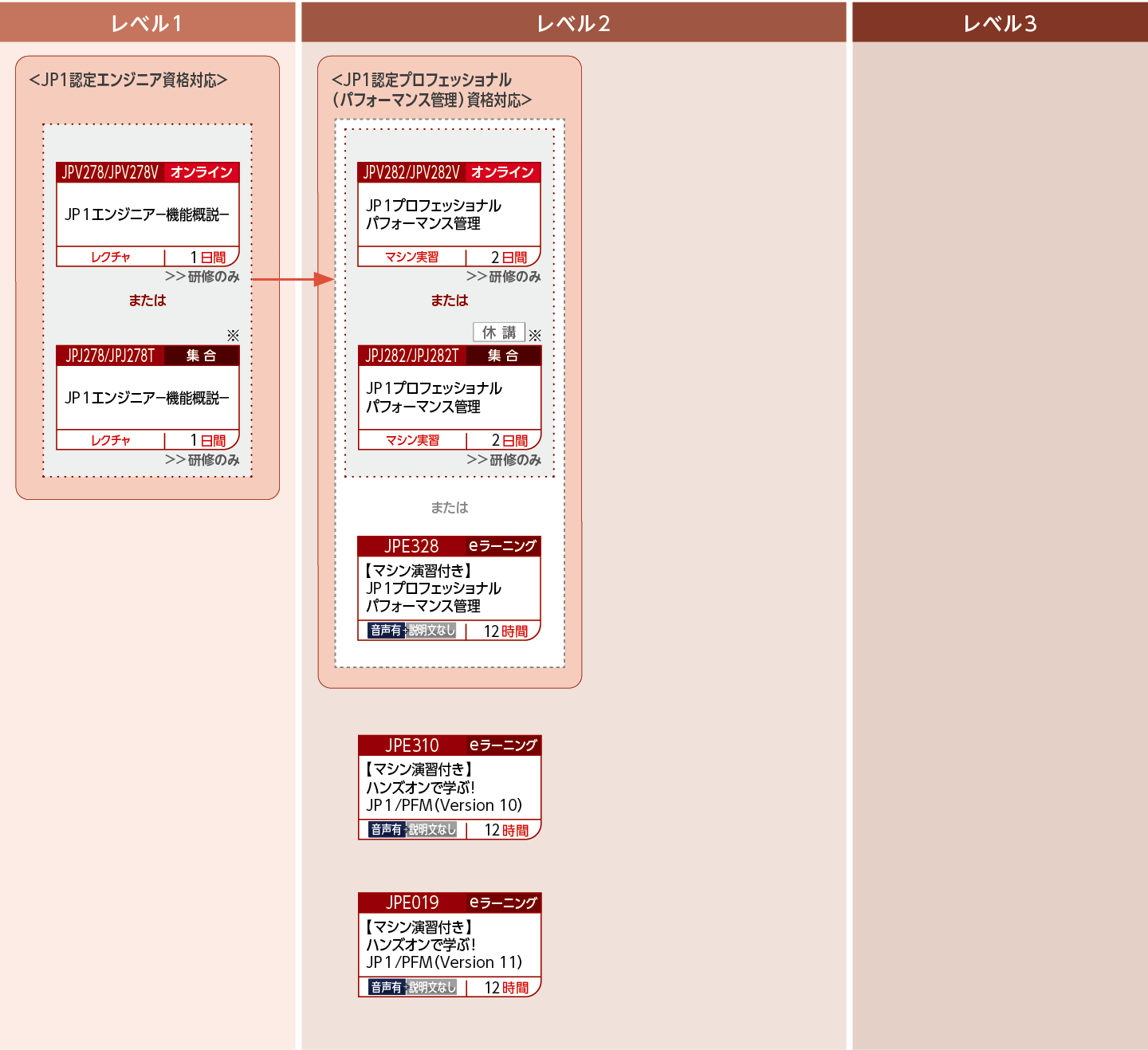Click the JP1認定プロフェッショナル資格対応 heading

coord(431,89)
